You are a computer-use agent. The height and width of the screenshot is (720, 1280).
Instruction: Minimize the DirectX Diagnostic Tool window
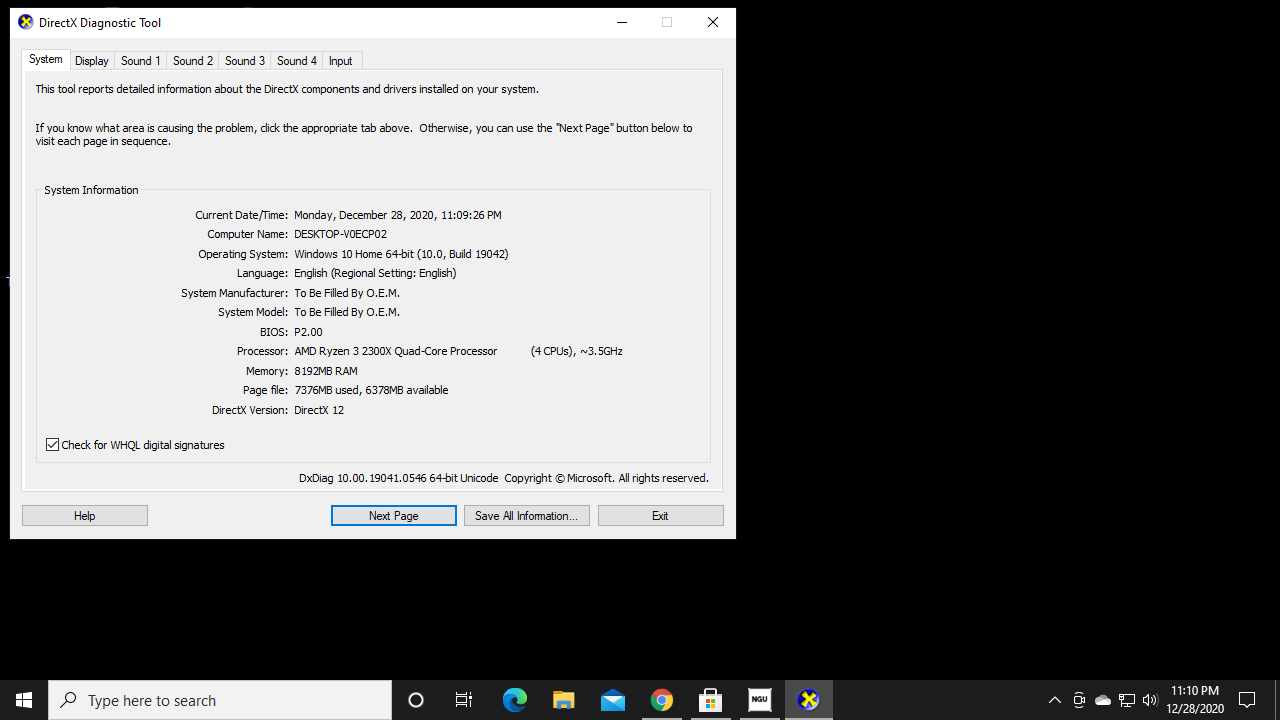[x=622, y=22]
